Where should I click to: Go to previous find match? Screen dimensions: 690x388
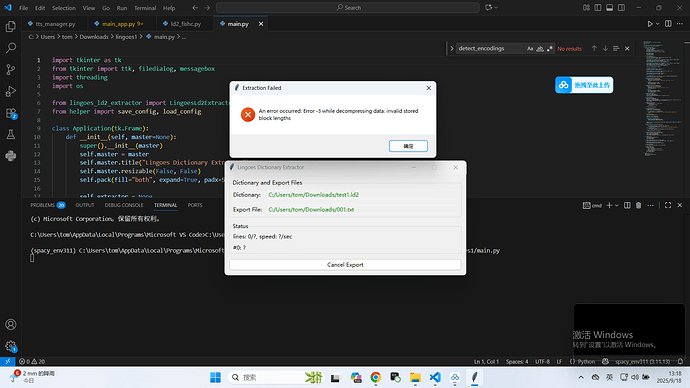click(x=594, y=48)
